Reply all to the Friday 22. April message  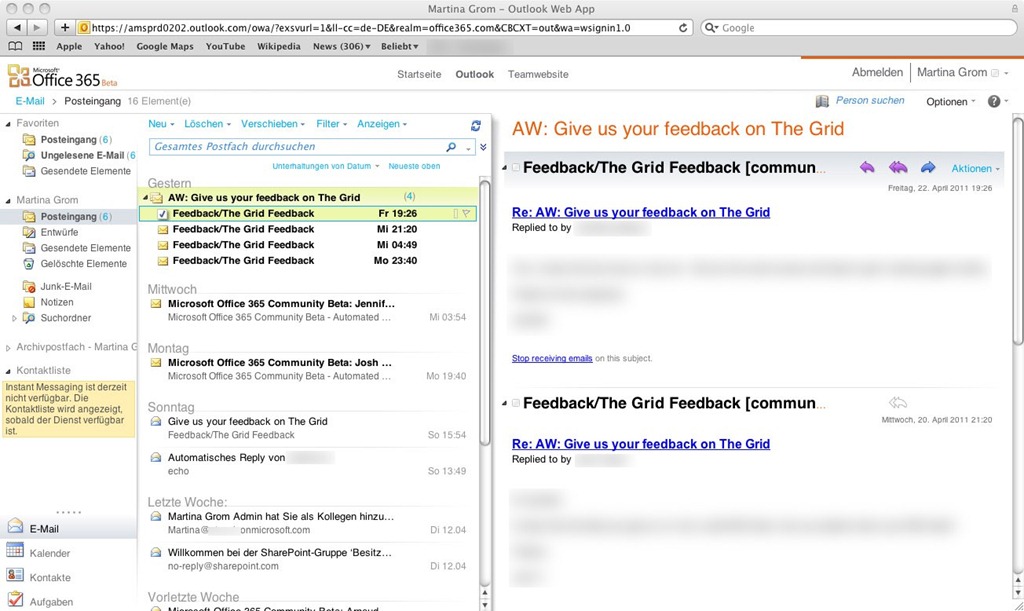click(x=898, y=168)
